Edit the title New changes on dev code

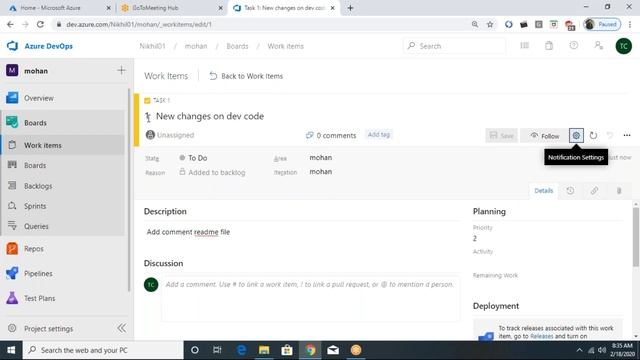pos(210,116)
